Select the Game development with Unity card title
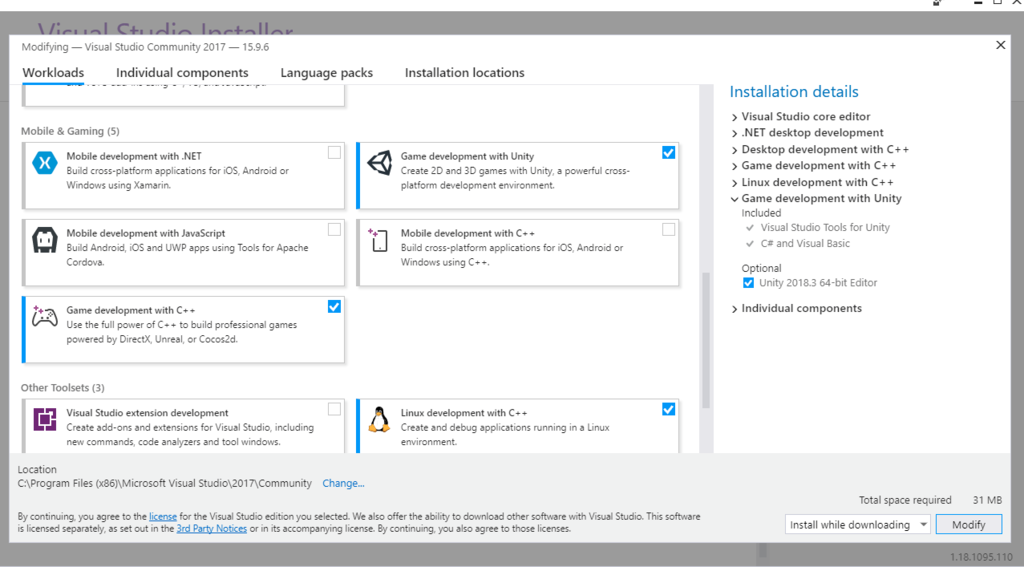Viewport: 1024px width, 567px height. point(467,156)
